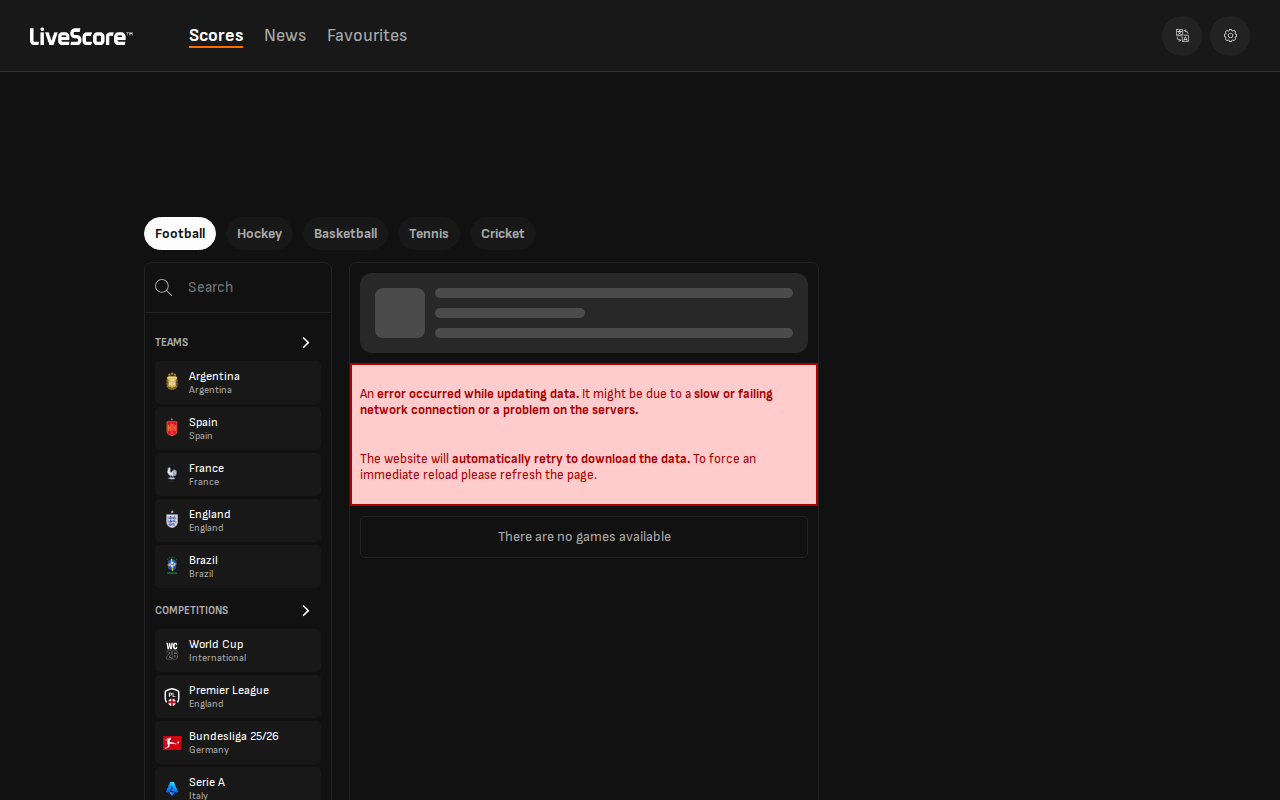This screenshot has height=800, width=1280.
Task: Click the 'There are no games available' message
Action: [x=584, y=537]
